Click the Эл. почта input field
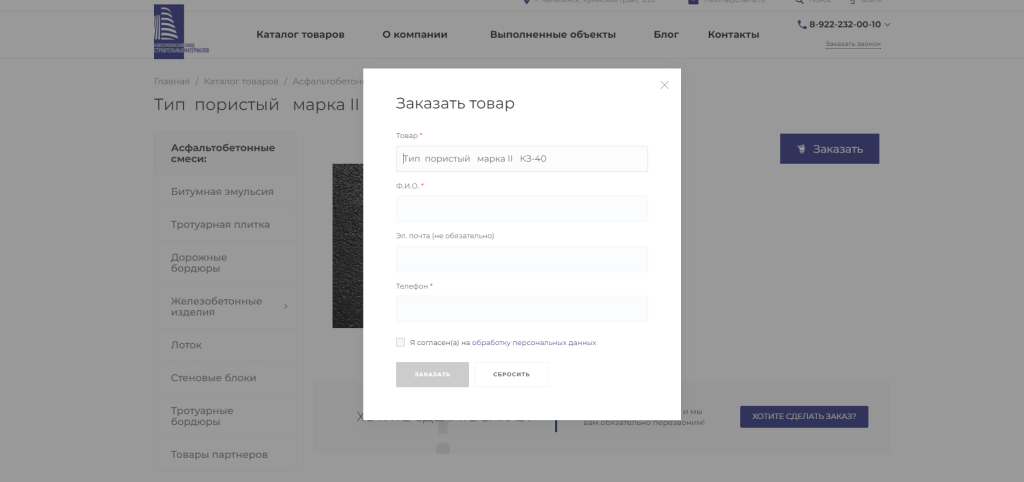Viewport: 1024px width, 482px height. tap(521, 259)
